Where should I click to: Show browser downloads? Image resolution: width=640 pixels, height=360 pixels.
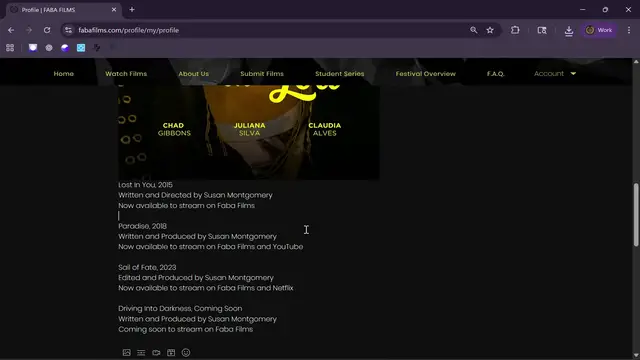pyautogui.click(x=569, y=31)
